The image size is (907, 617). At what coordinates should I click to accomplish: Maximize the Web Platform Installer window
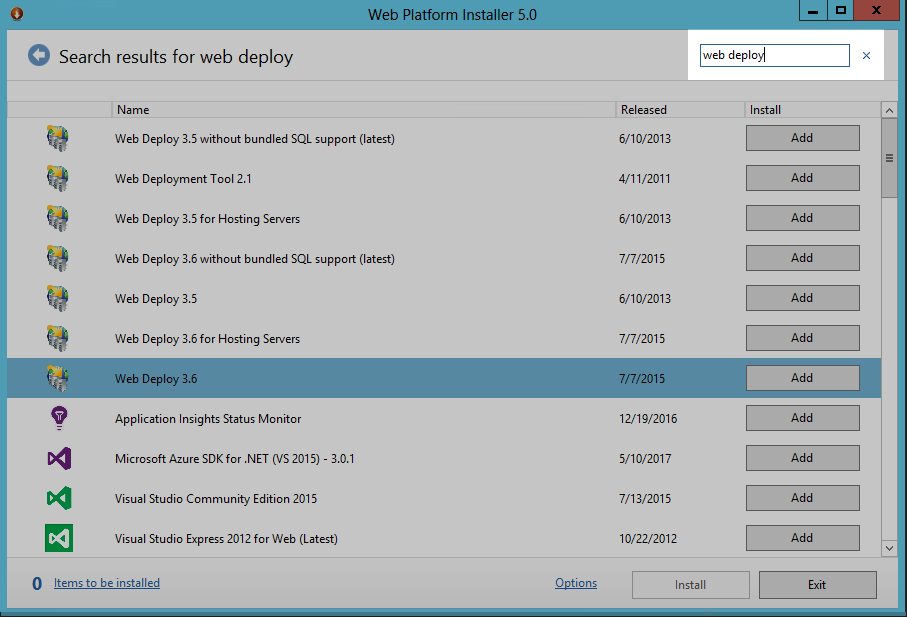pos(840,10)
